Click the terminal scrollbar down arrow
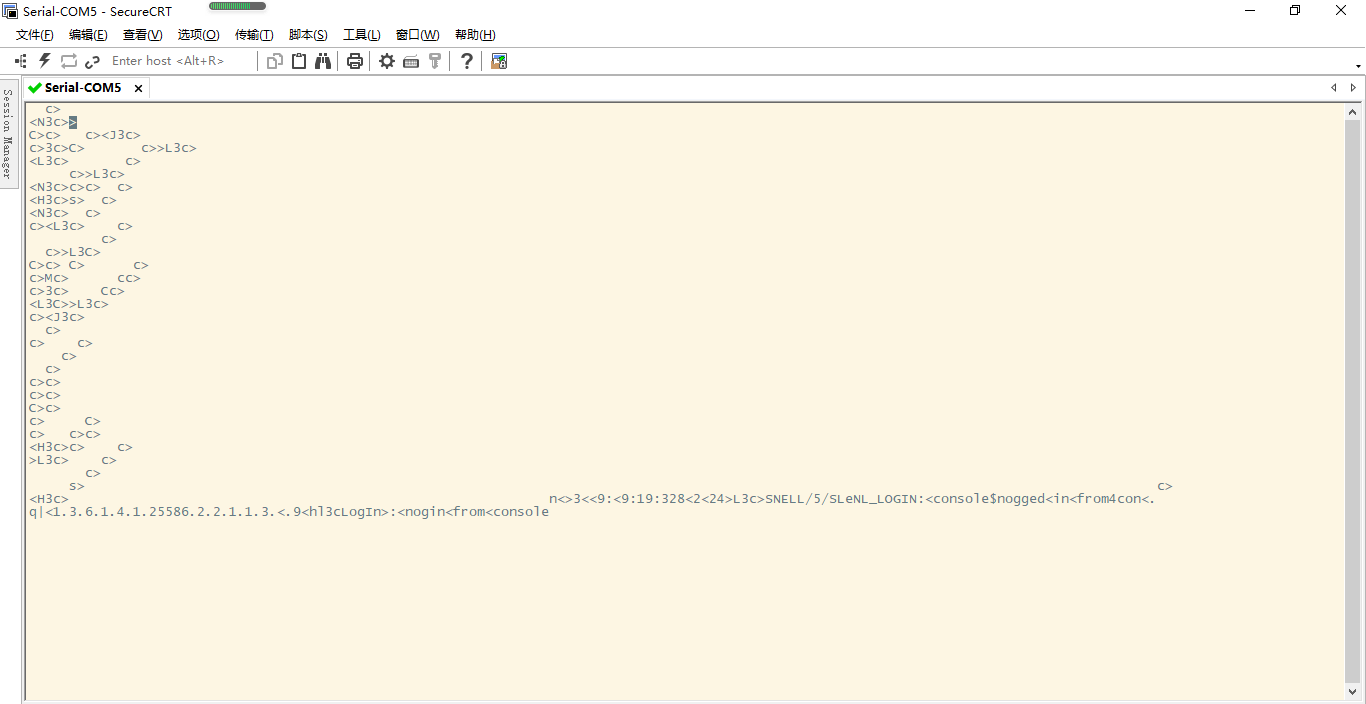This screenshot has width=1366, height=704. 1353,691
